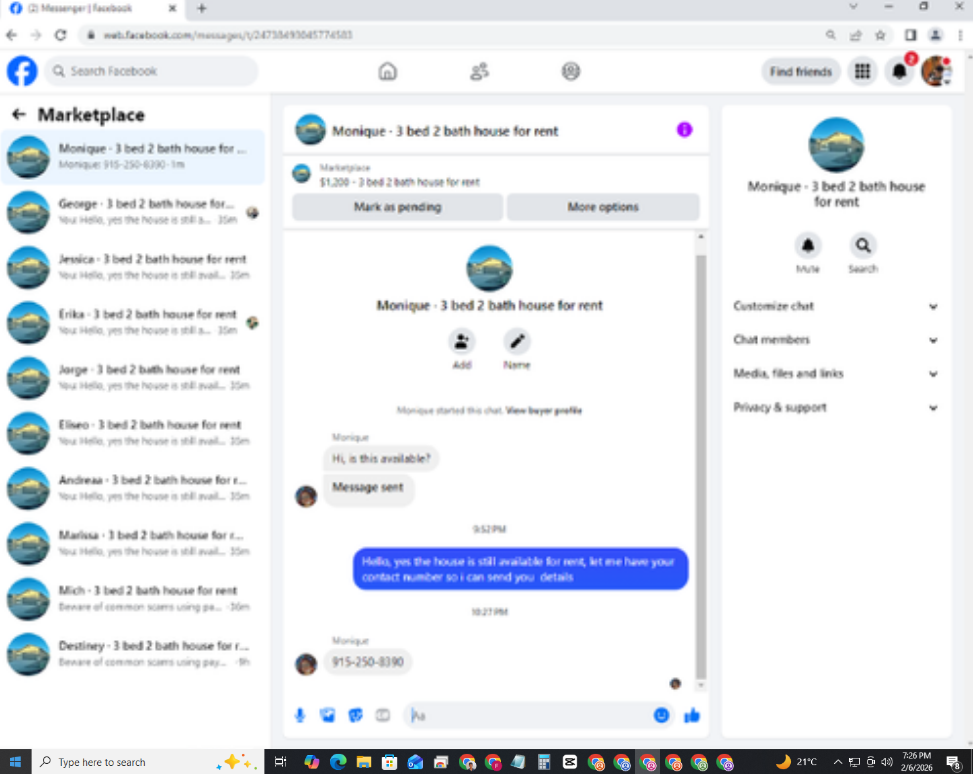Open the Jessica conversation
The height and width of the screenshot is (774, 973).
(x=133, y=267)
